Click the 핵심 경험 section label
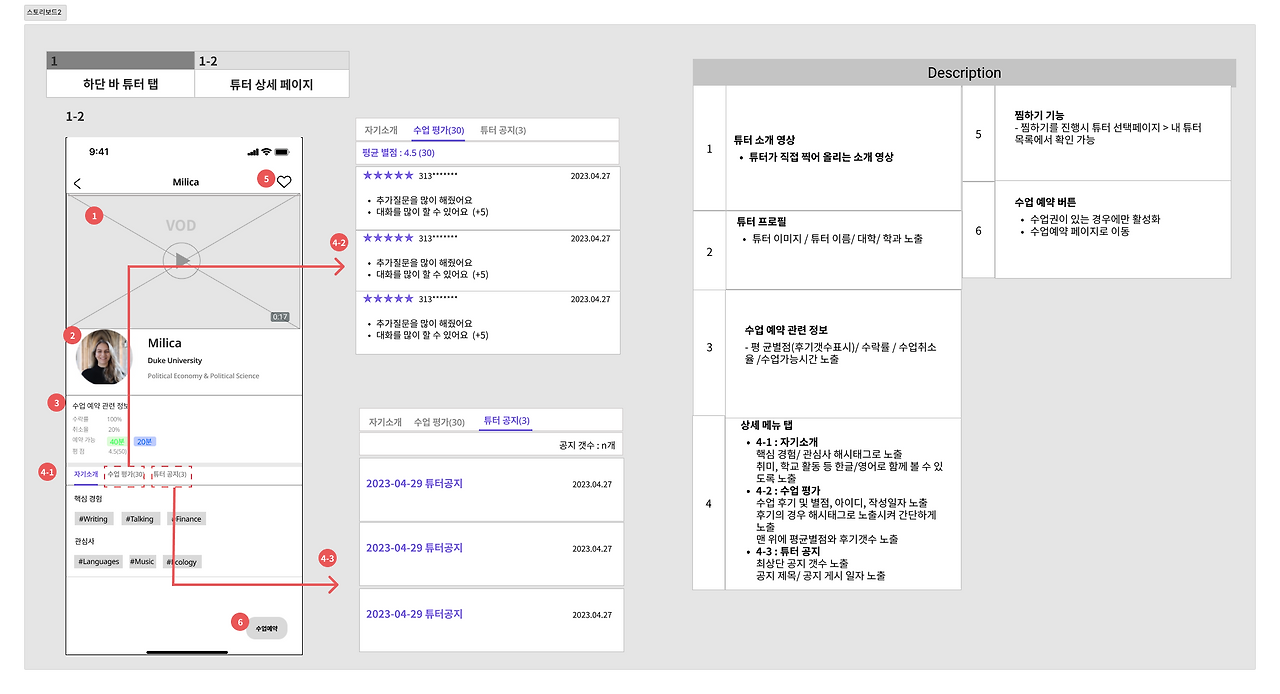This screenshot has height=694, width=1280. click(x=88, y=498)
